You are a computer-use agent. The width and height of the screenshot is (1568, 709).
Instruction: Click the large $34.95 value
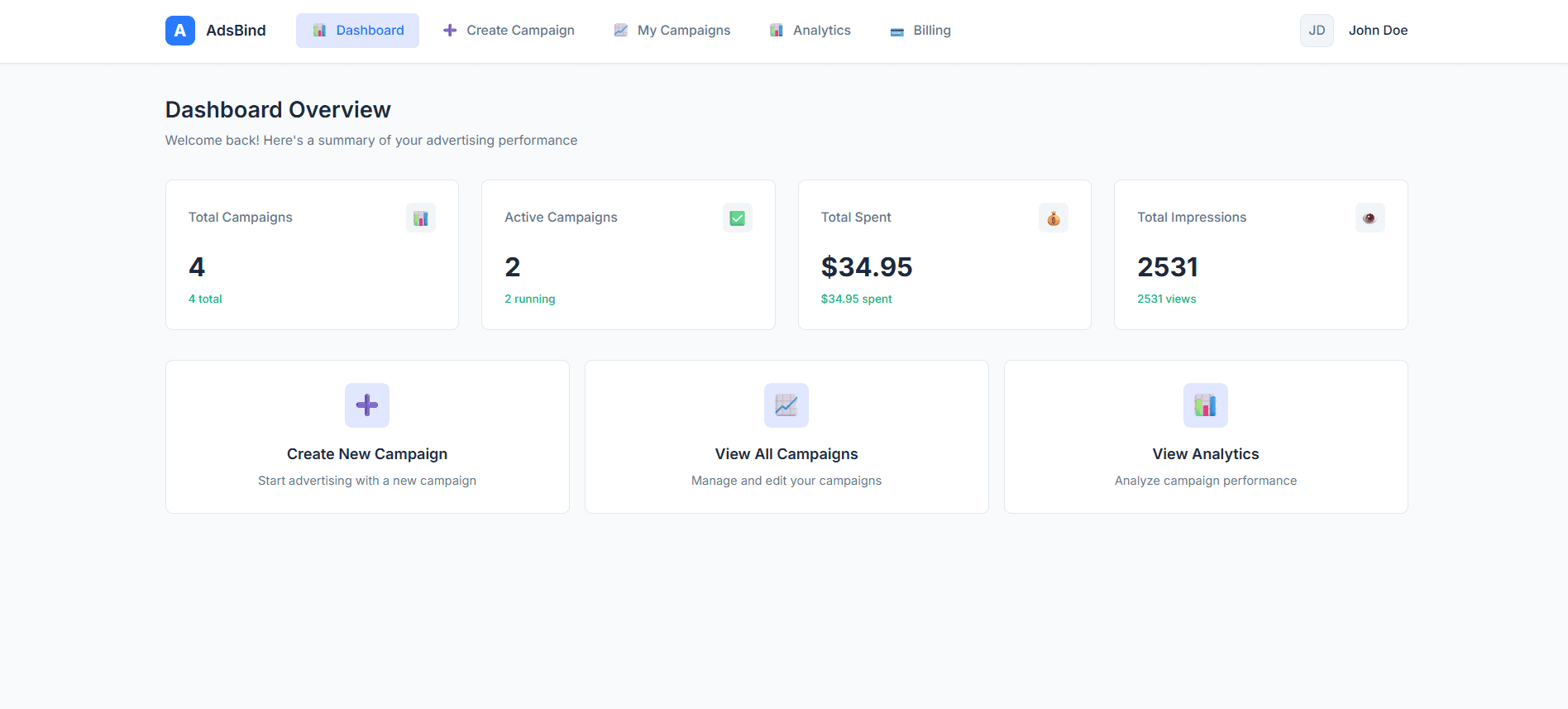point(867,267)
